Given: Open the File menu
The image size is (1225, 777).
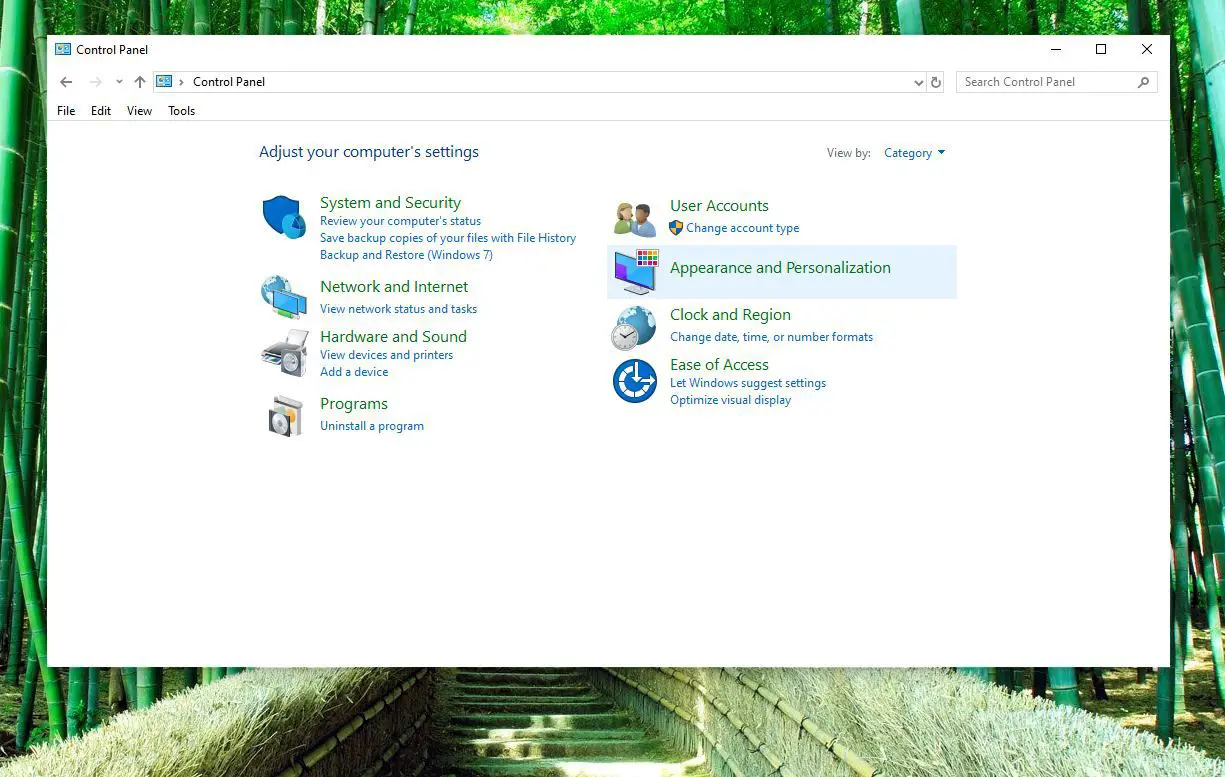Looking at the screenshot, I should tap(66, 111).
